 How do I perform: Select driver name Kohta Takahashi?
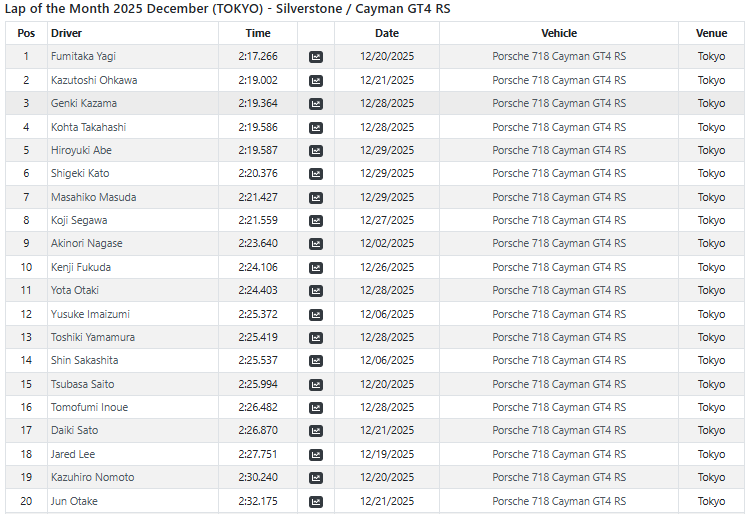pos(88,127)
